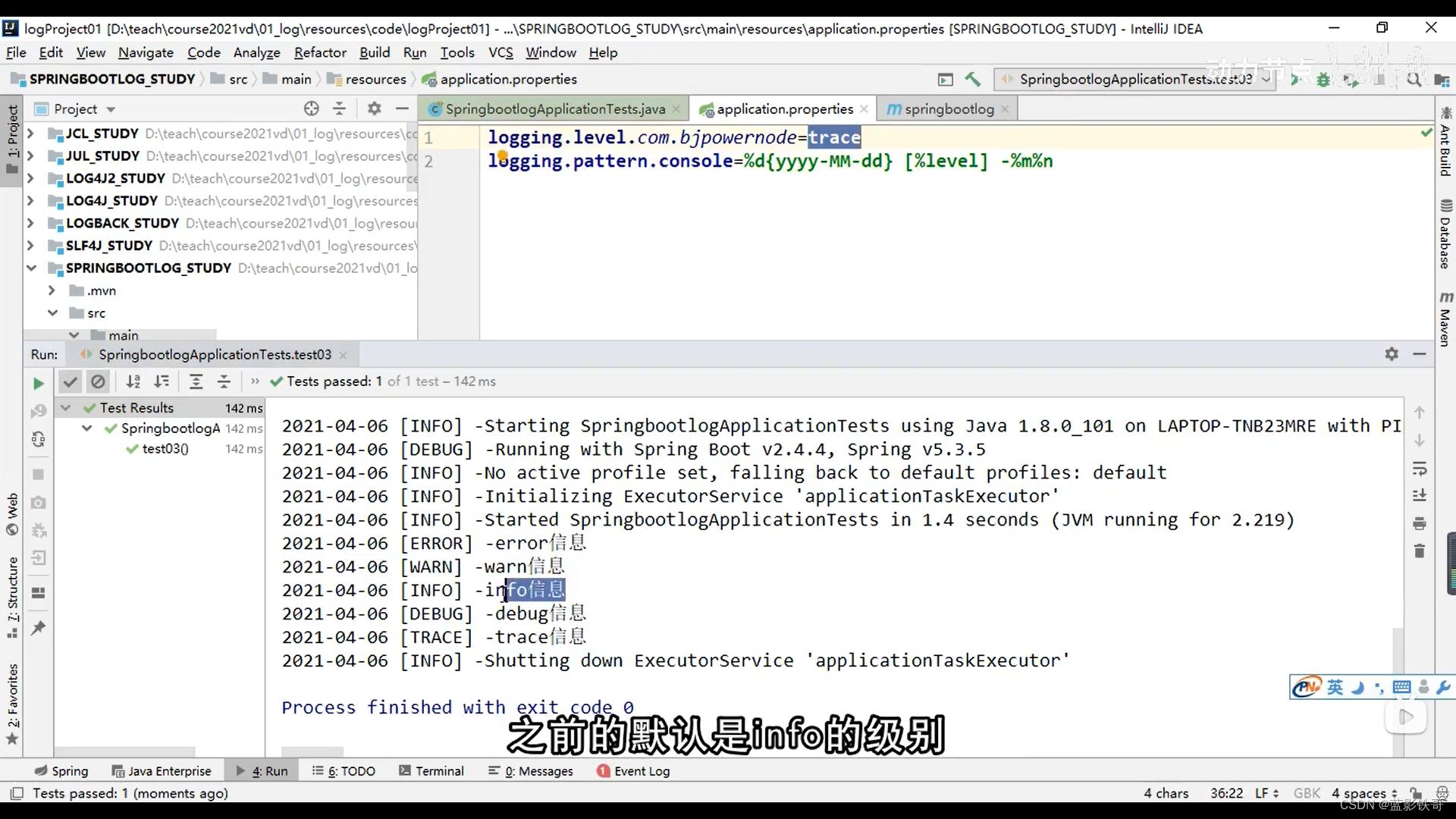Click Toggle auto-test icon in Run sidebar
Viewport: 1456px width, 819px height.
(x=39, y=440)
